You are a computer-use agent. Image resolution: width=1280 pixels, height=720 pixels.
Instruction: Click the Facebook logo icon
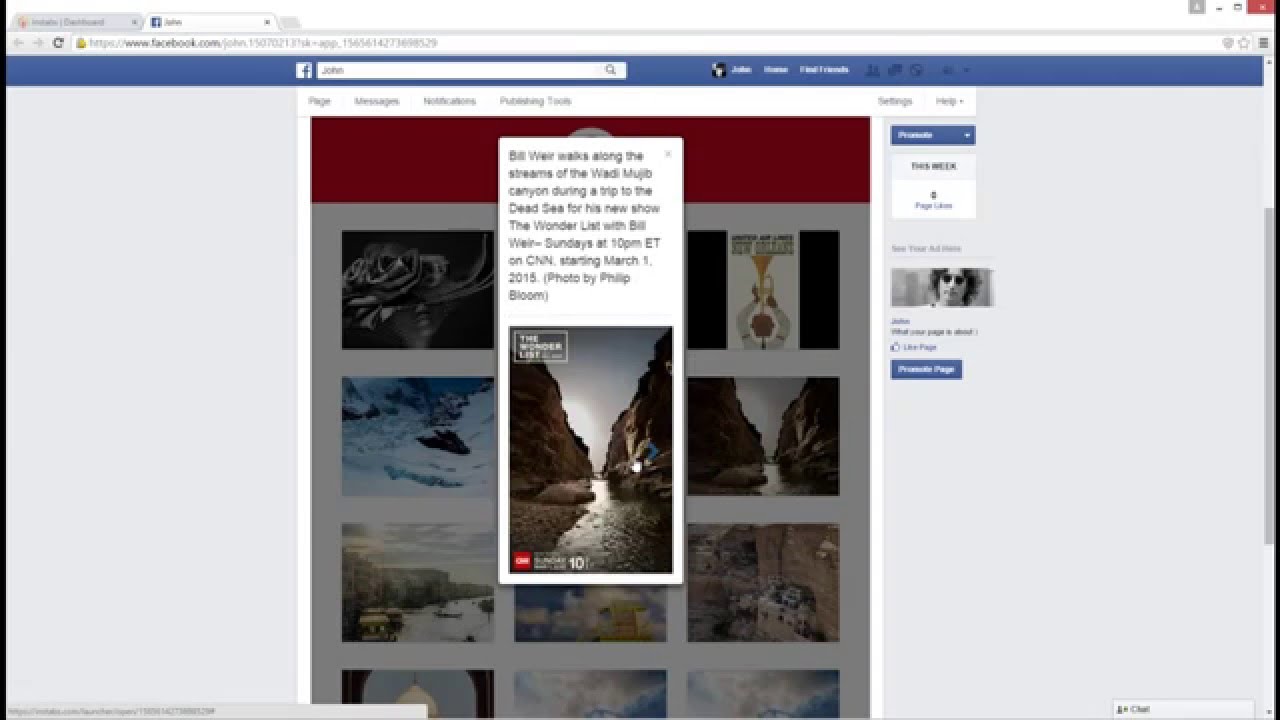click(x=304, y=70)
